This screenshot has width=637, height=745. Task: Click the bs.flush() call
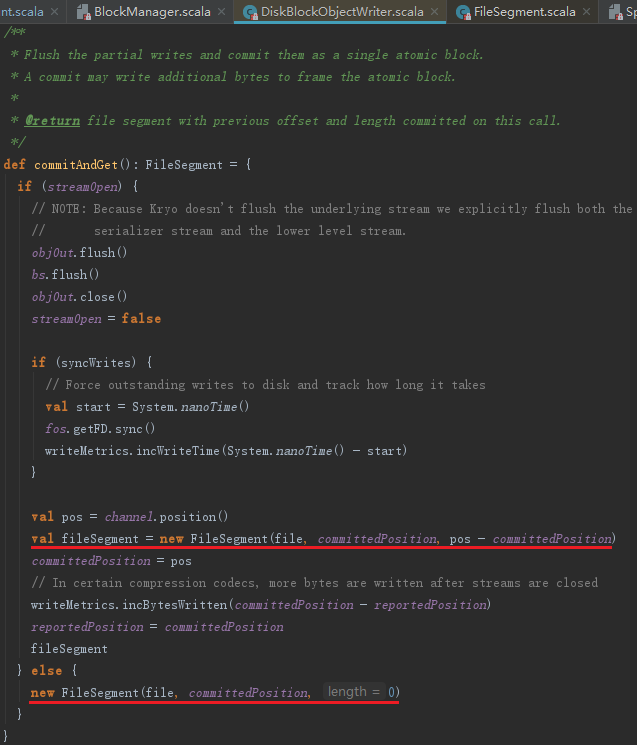click(65, 275)
